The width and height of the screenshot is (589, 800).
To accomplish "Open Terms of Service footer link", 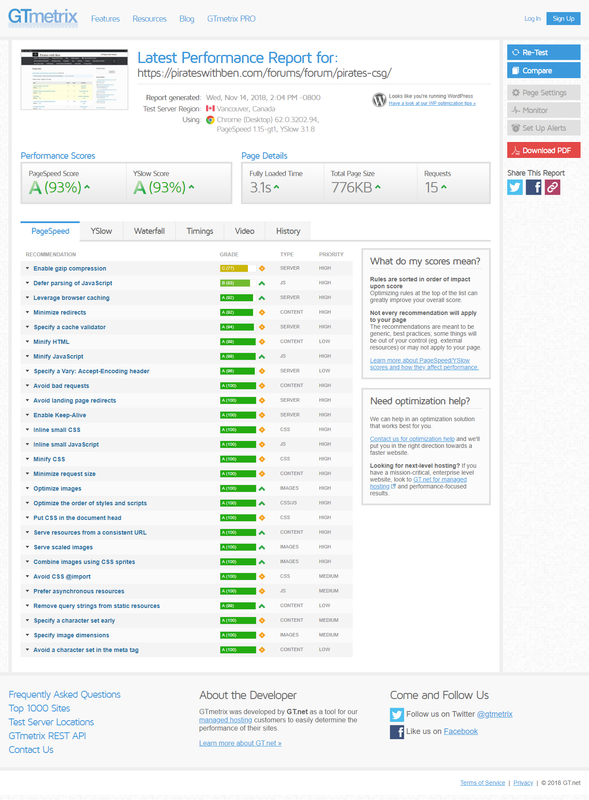I will pos(482,783).
